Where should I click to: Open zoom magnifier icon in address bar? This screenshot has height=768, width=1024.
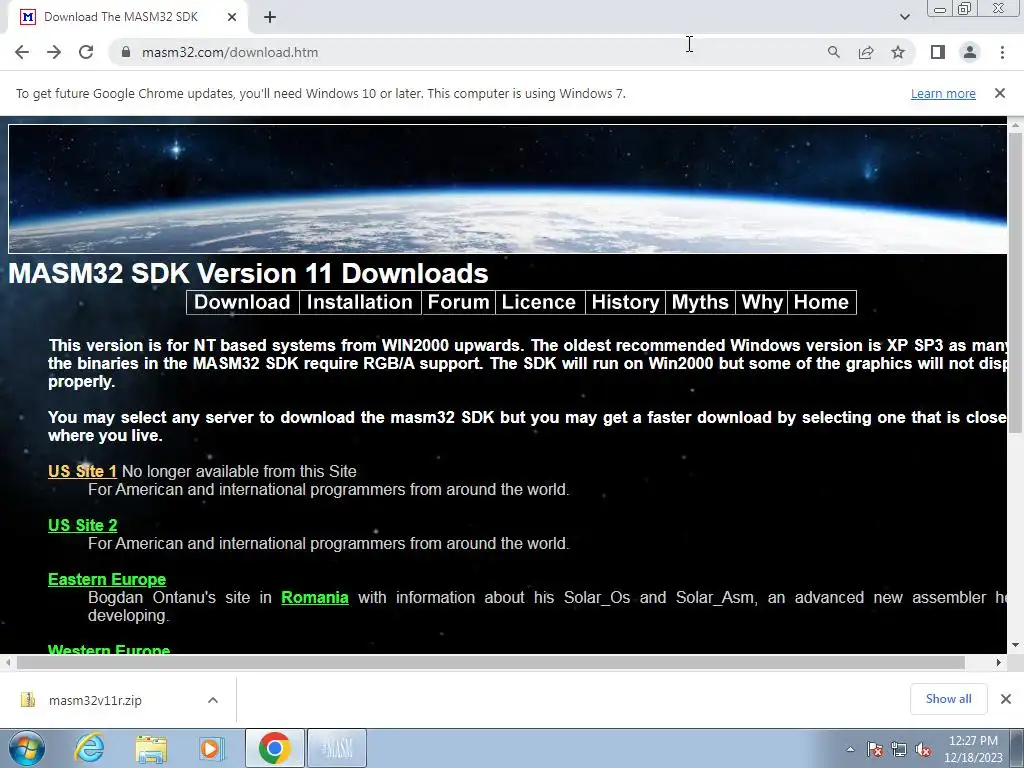click(x=833, y=52)
